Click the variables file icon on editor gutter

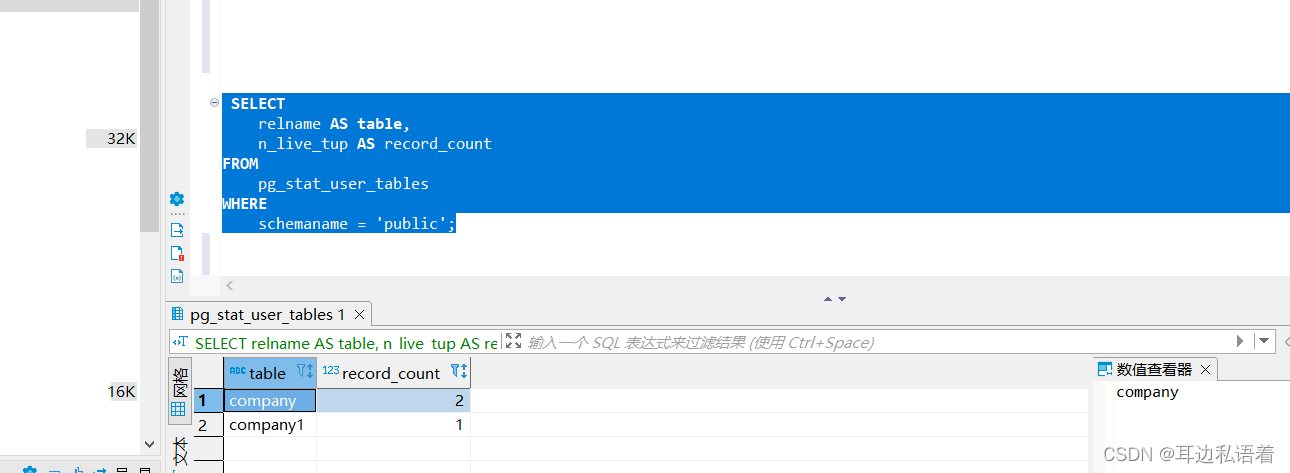[177, 276]
